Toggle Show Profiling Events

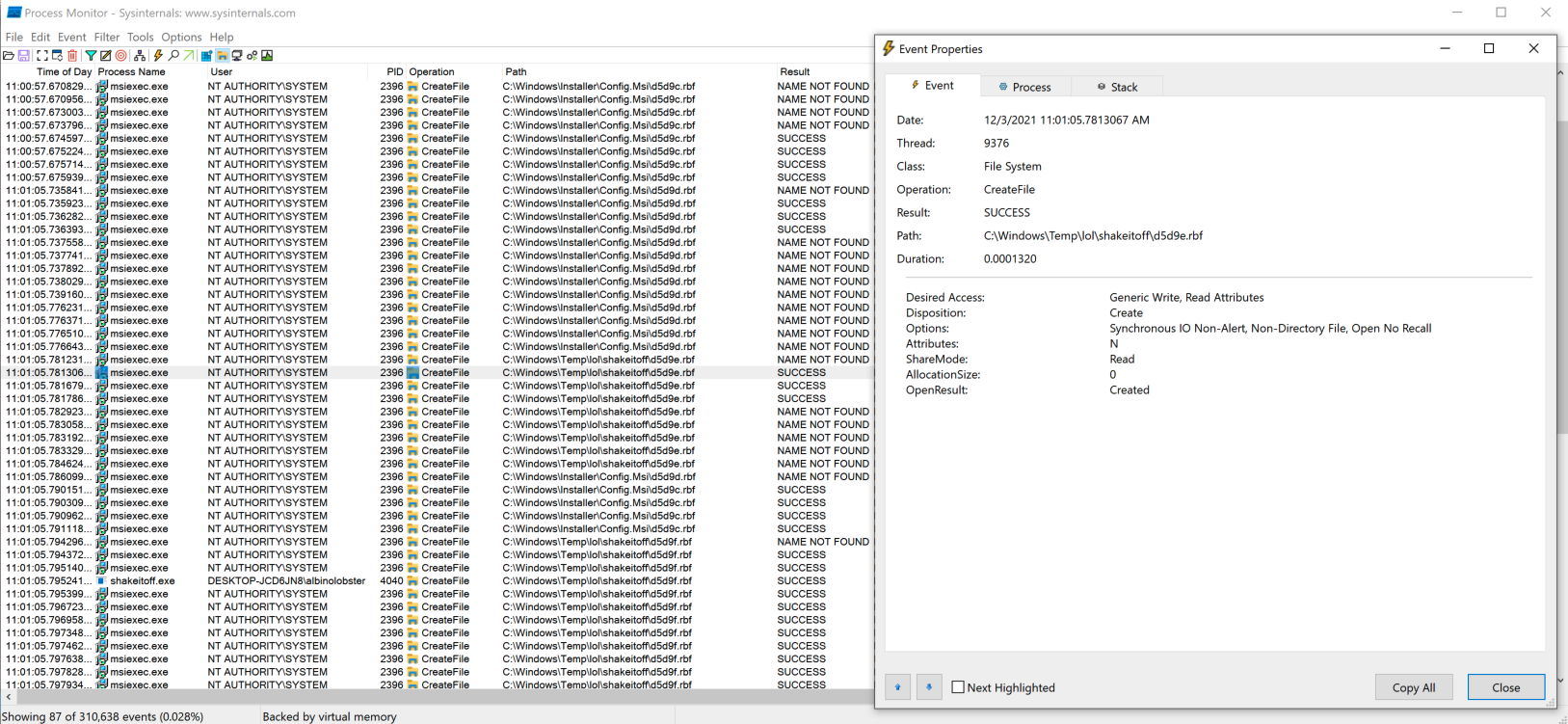point(267,56)
